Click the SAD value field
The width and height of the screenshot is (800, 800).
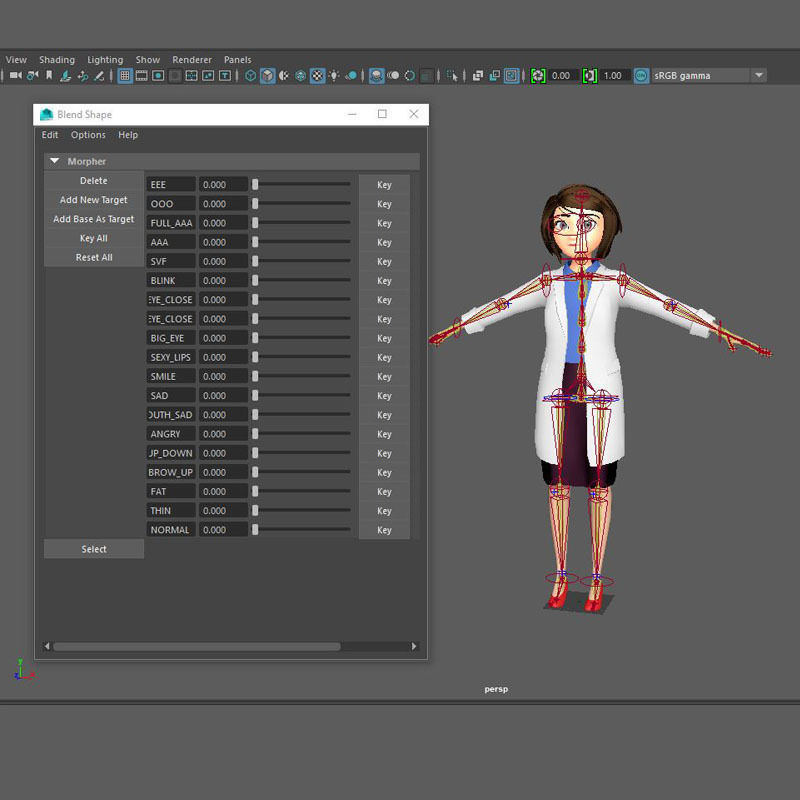coord(223,395)
